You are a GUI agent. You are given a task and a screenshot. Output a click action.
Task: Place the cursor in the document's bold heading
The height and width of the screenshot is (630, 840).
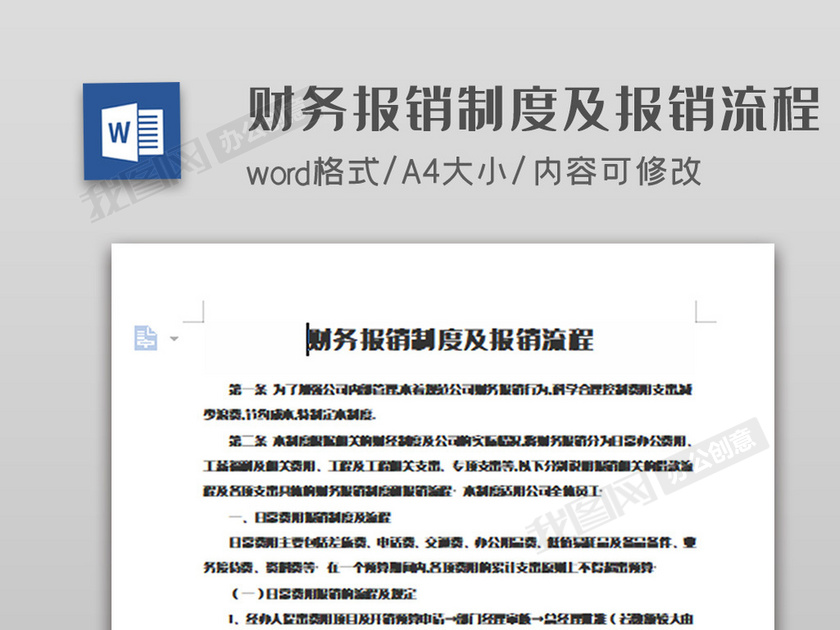click(x=450, y=340)
